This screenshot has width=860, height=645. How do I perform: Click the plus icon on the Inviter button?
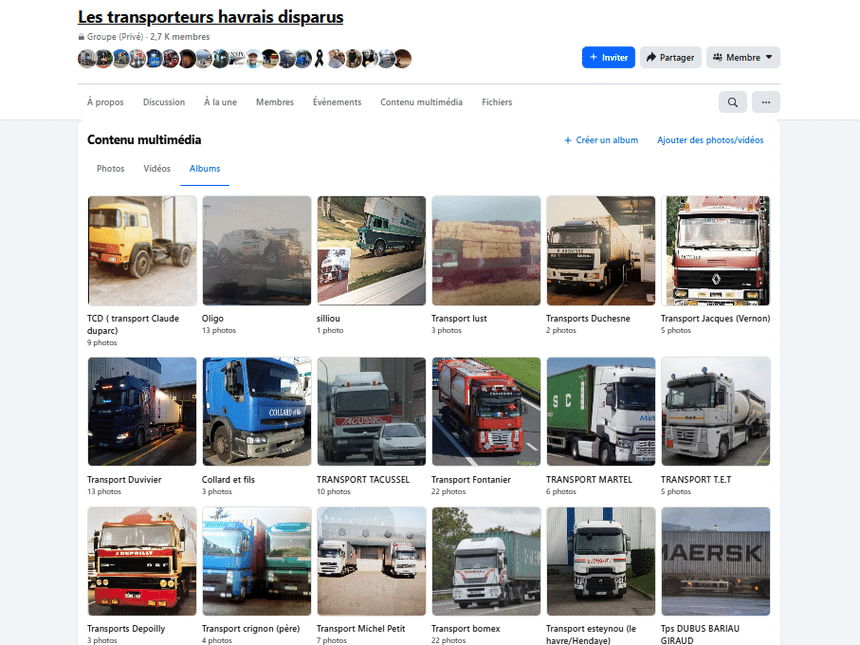[592, 58]
